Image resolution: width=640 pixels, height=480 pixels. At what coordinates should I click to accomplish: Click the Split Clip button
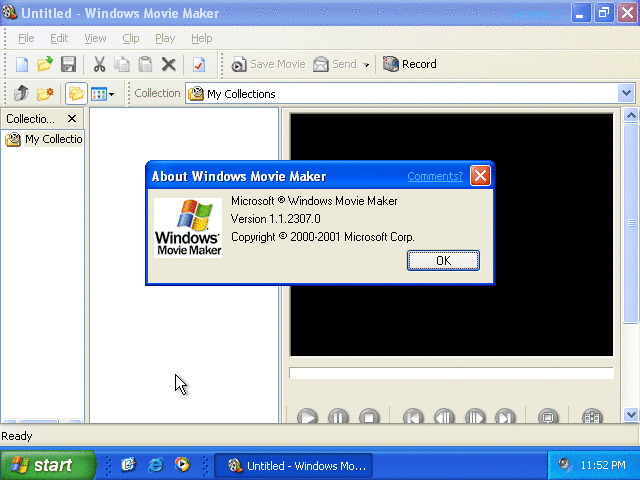(x=592, y=416)
